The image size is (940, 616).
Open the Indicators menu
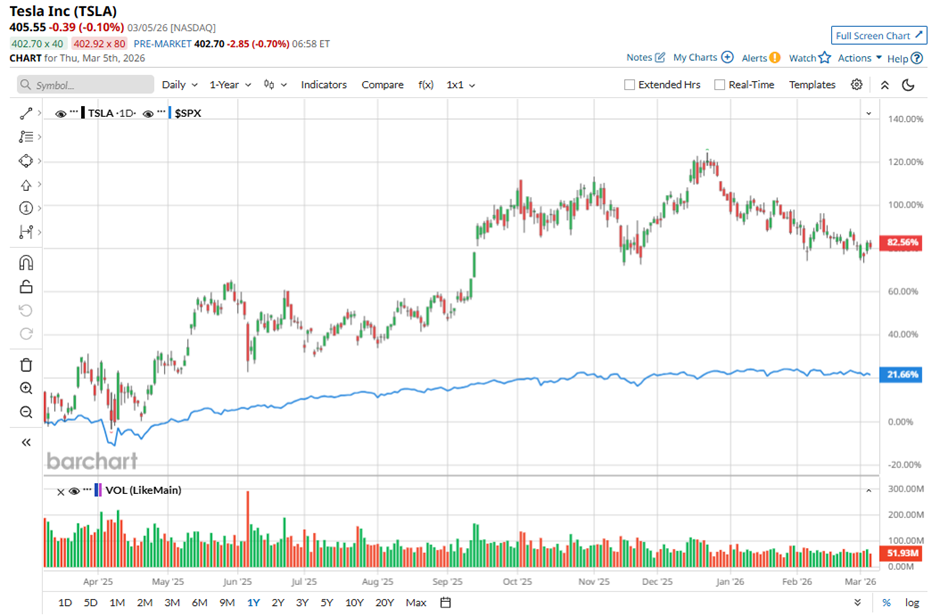323,85
